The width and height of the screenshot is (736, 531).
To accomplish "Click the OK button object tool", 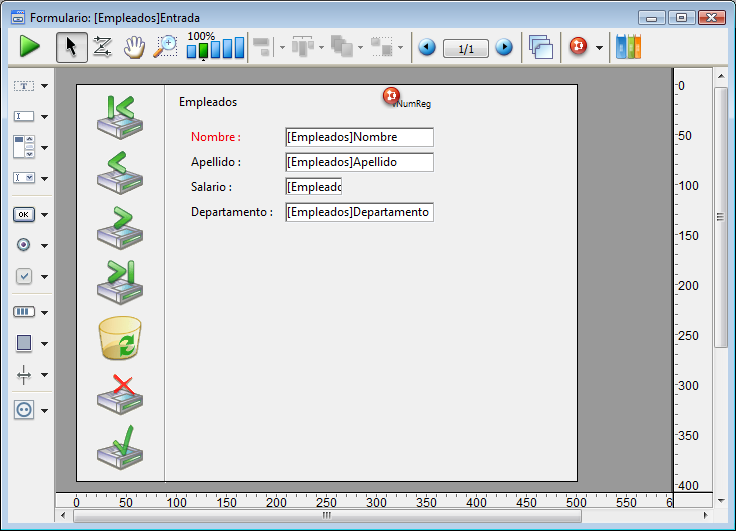I will [24, 214].
